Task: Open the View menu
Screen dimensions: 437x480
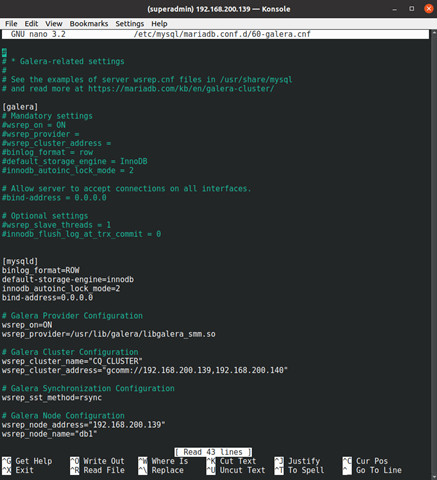Action: [x=54, y=24]
